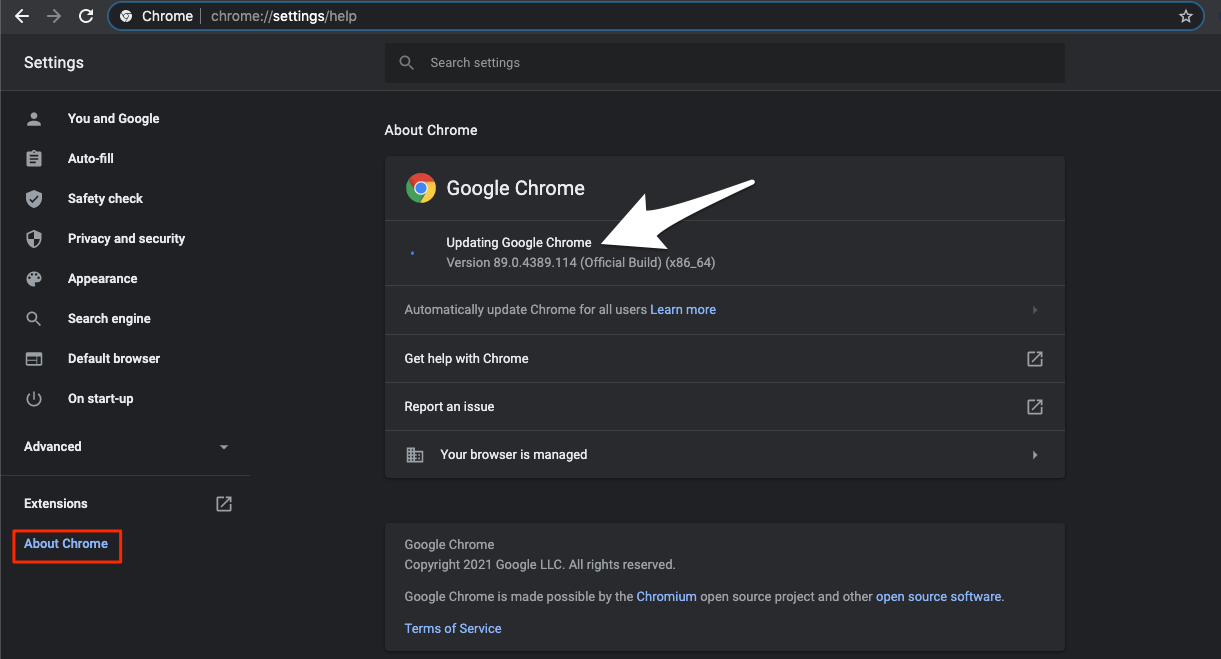Click the Chrome site info icon in address bar

click(126, 16)
